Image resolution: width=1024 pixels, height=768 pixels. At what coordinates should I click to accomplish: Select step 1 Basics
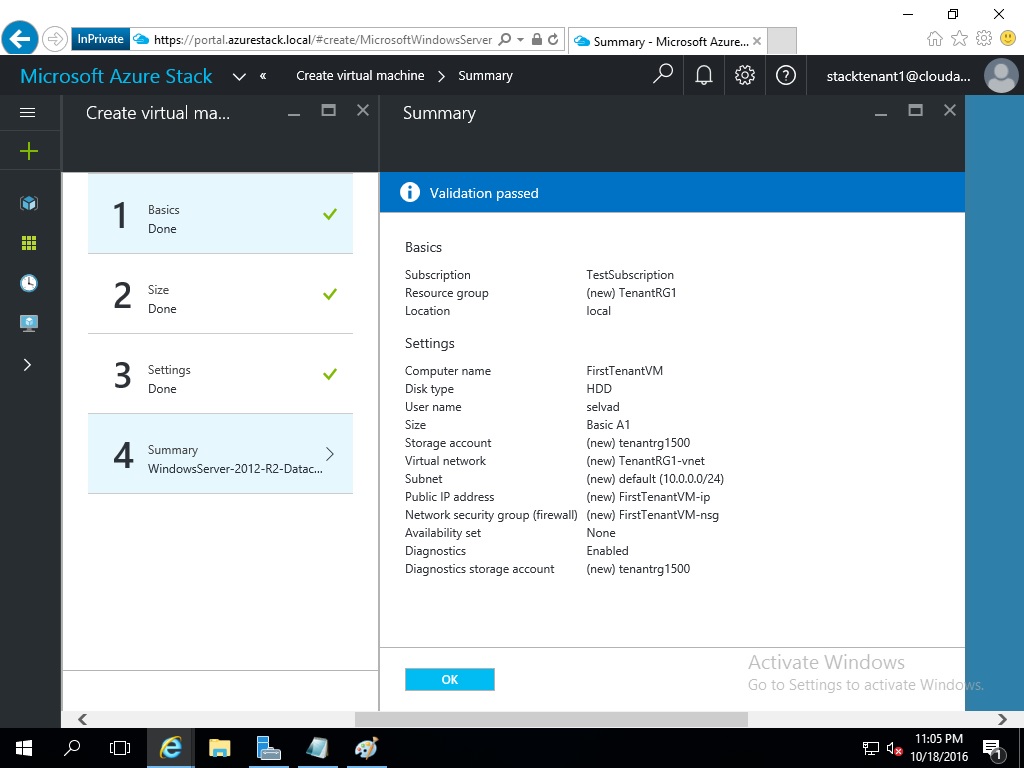220,214
